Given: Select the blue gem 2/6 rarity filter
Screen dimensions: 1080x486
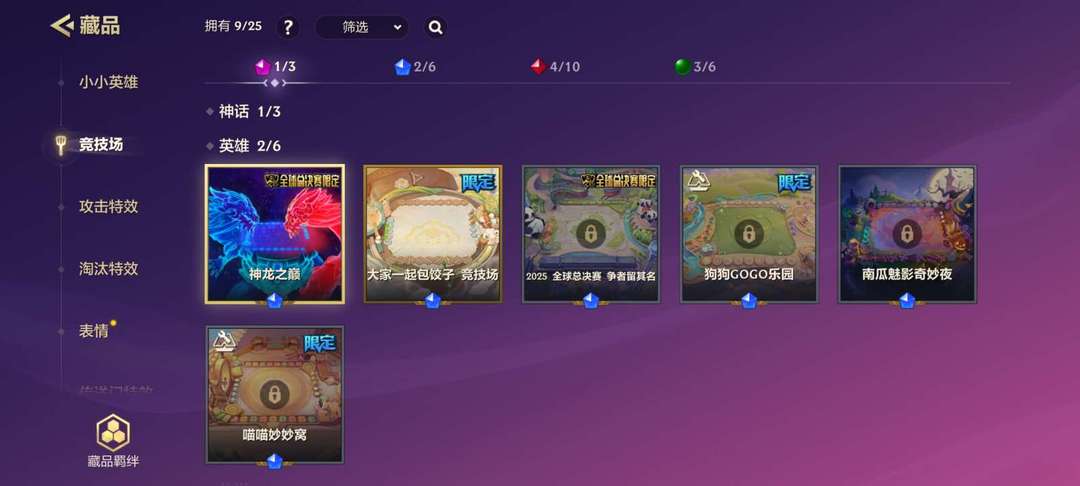Looking at the screenshot, I should click(415, 67).
